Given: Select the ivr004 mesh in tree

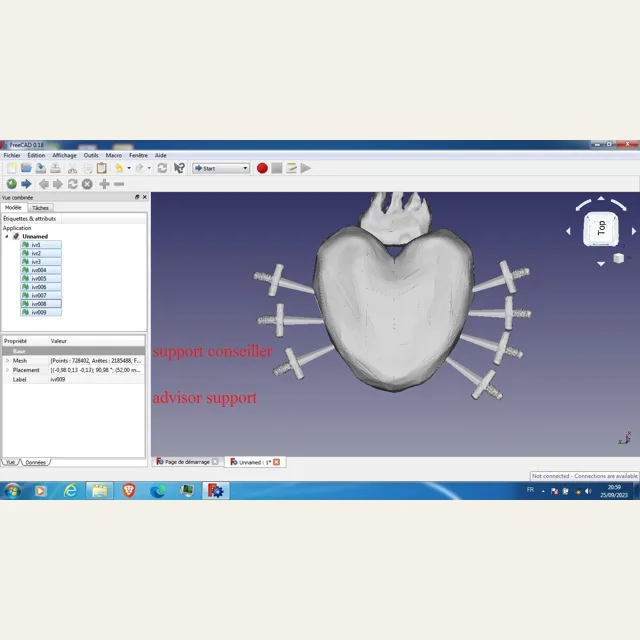Looking at the screenshot, I should (41, 270).
